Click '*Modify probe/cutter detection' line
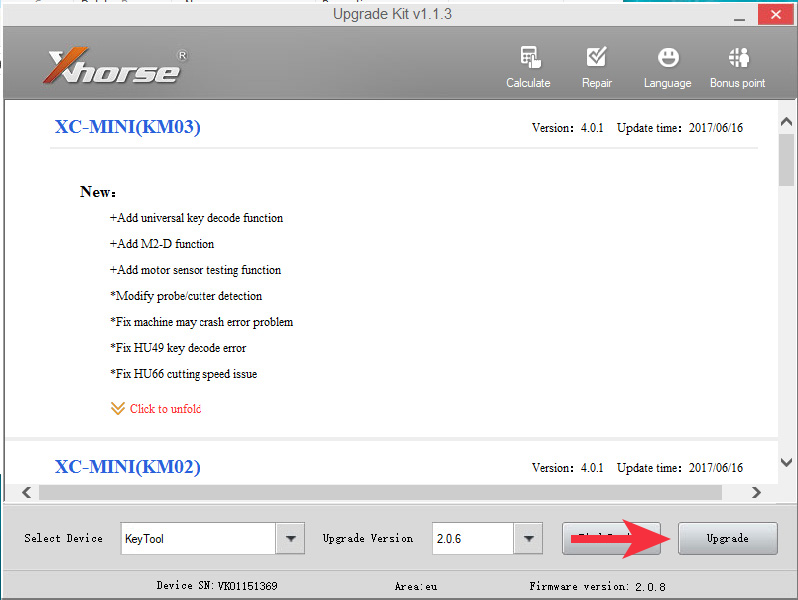Image resolution: width=798 pixels, height=600 pixels. (186, 296)
